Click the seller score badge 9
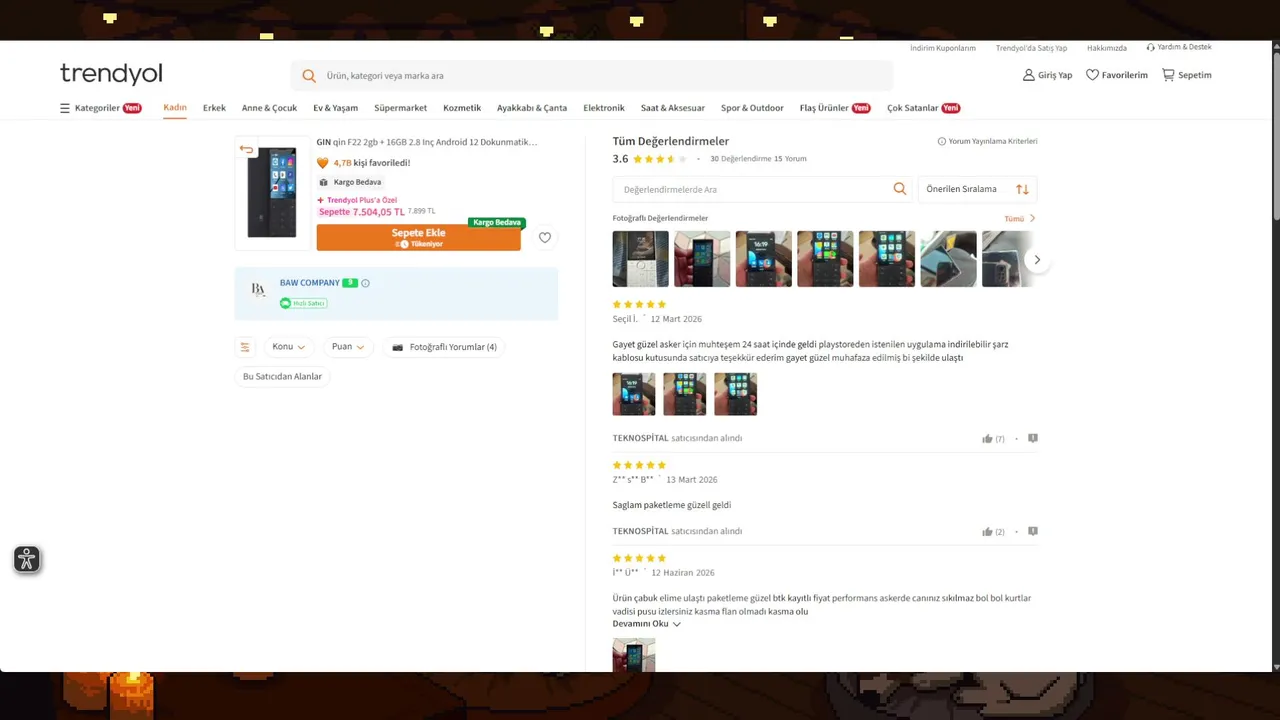Screen dimensions: 1280x720 350,283
